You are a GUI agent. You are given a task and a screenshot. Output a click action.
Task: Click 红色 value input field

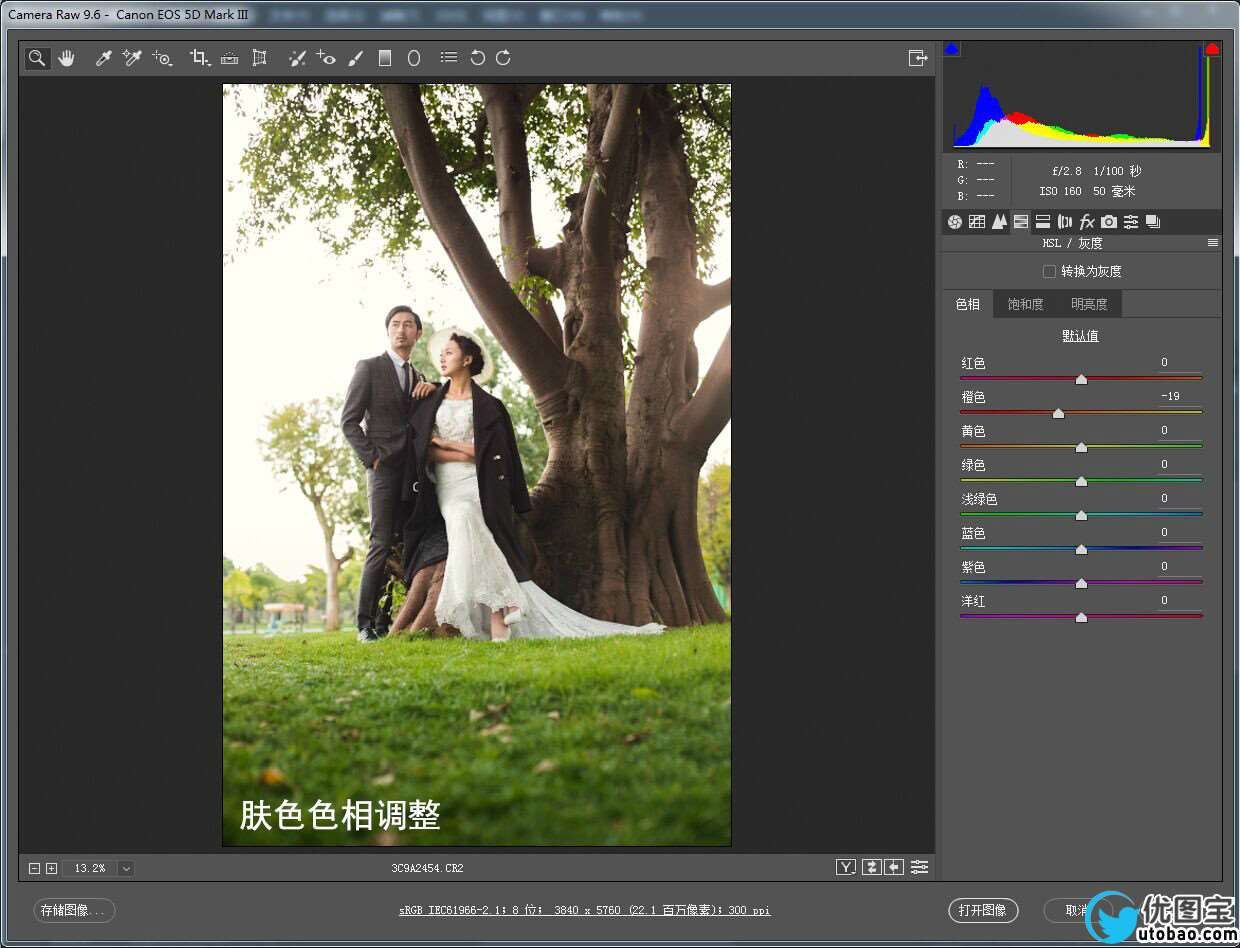[1179, 363]
